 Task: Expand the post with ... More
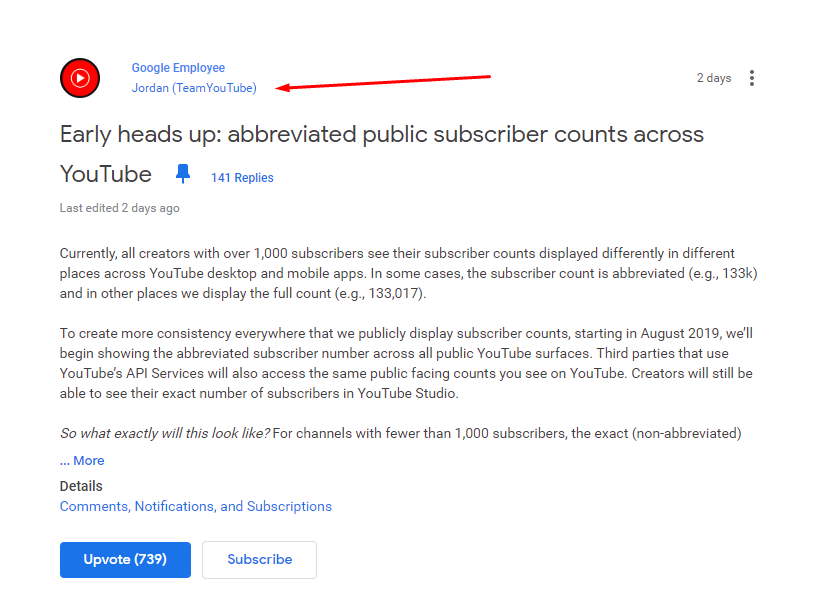coord(82,460)
